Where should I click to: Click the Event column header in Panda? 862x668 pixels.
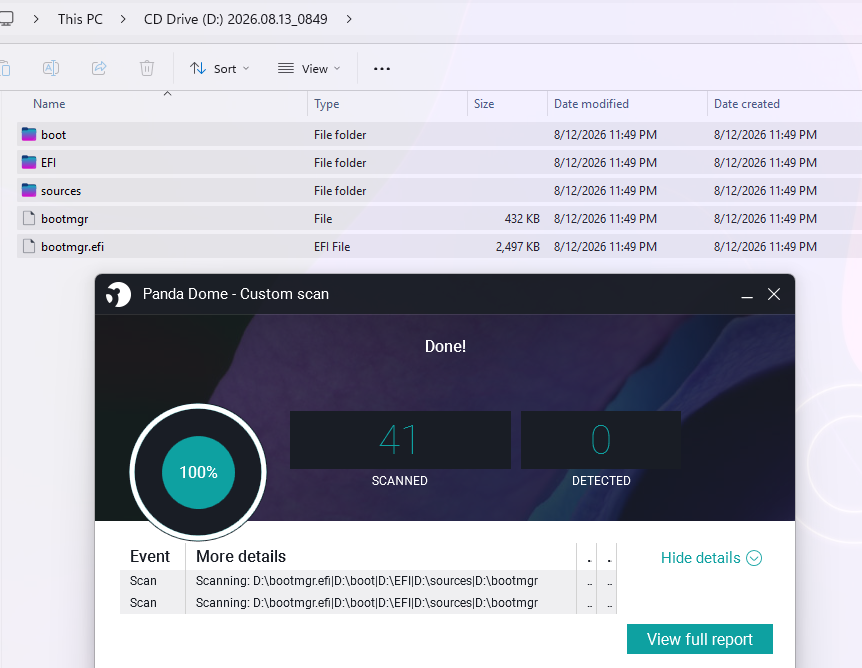pos(150,556)
